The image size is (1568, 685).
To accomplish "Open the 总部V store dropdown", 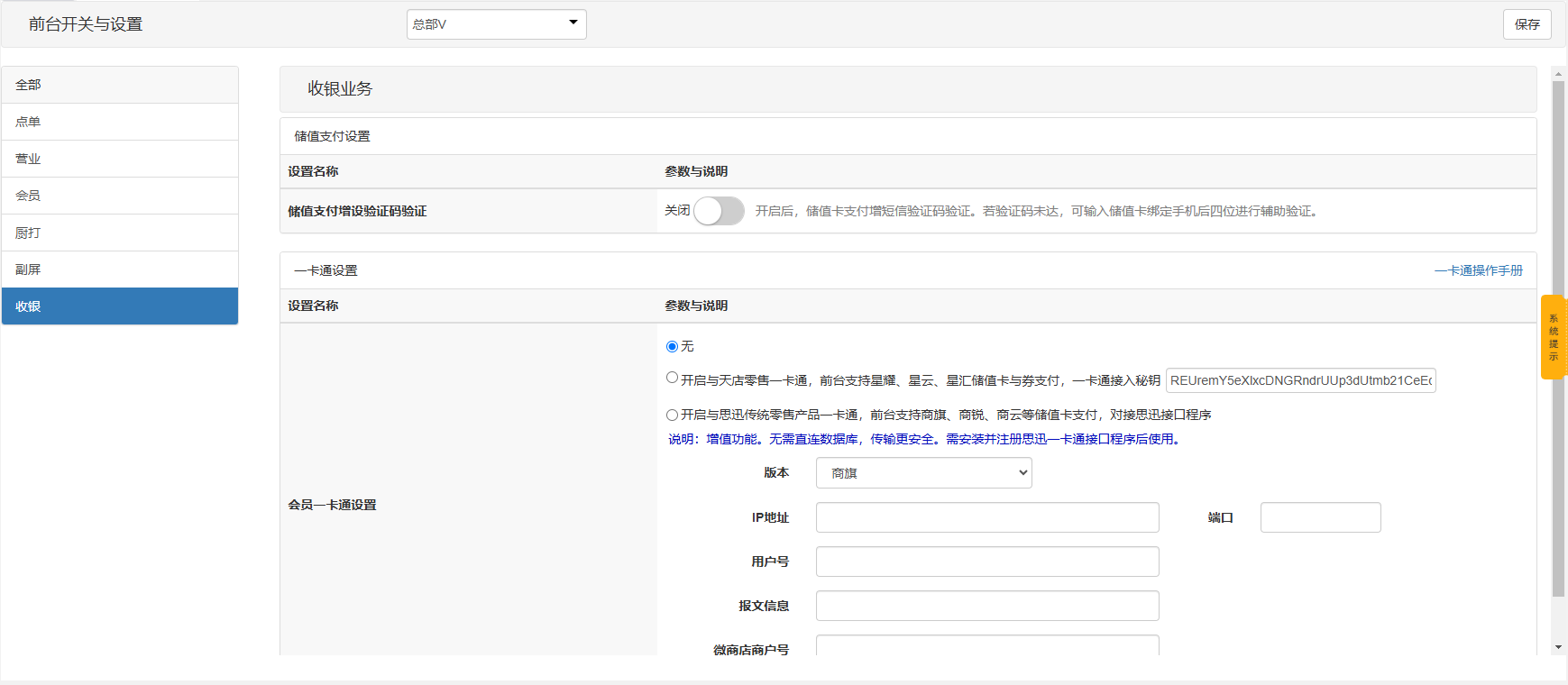I will pyautogui.click(x=496, y=24).
